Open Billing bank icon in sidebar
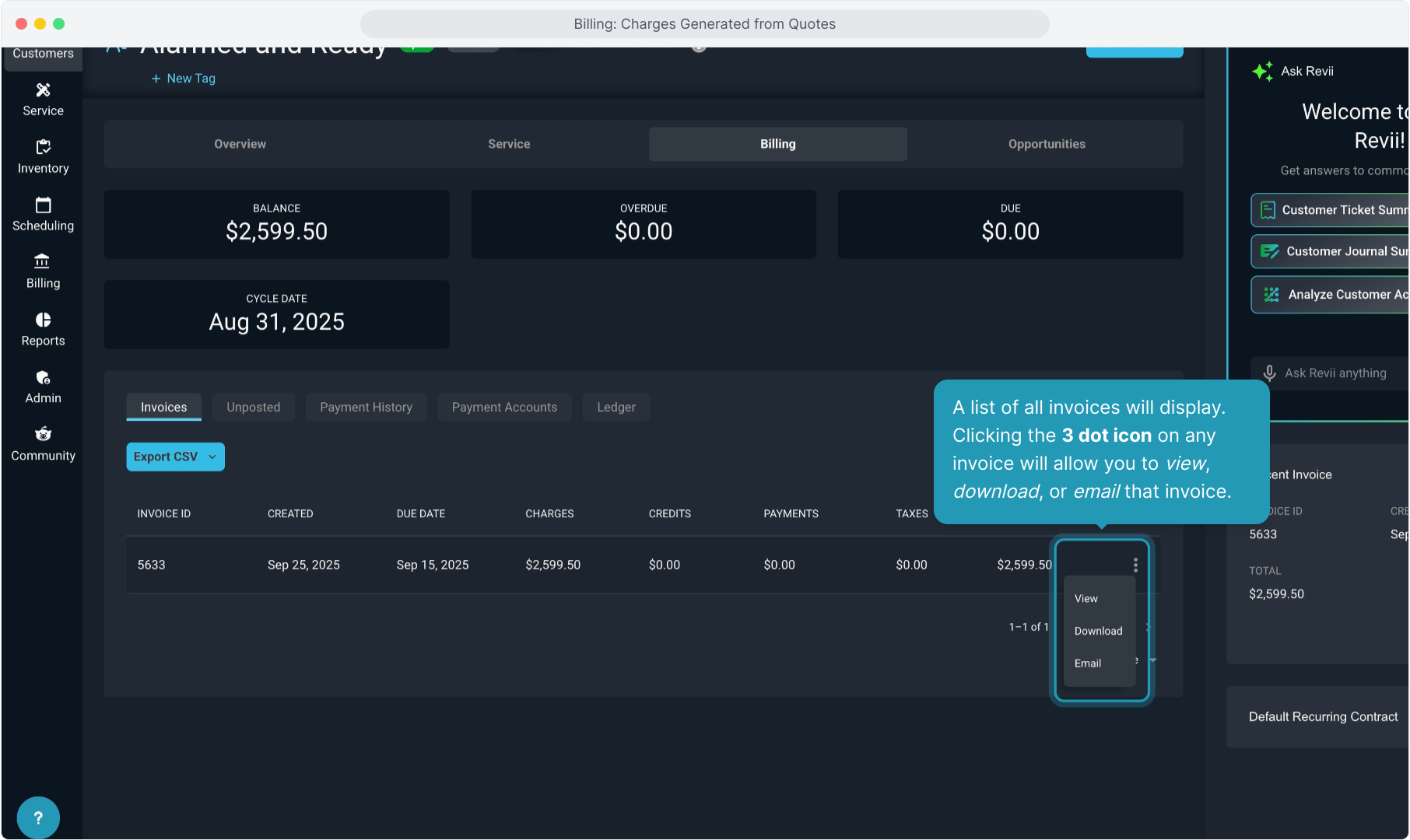 pyautogui.click(x=43, y=262)
